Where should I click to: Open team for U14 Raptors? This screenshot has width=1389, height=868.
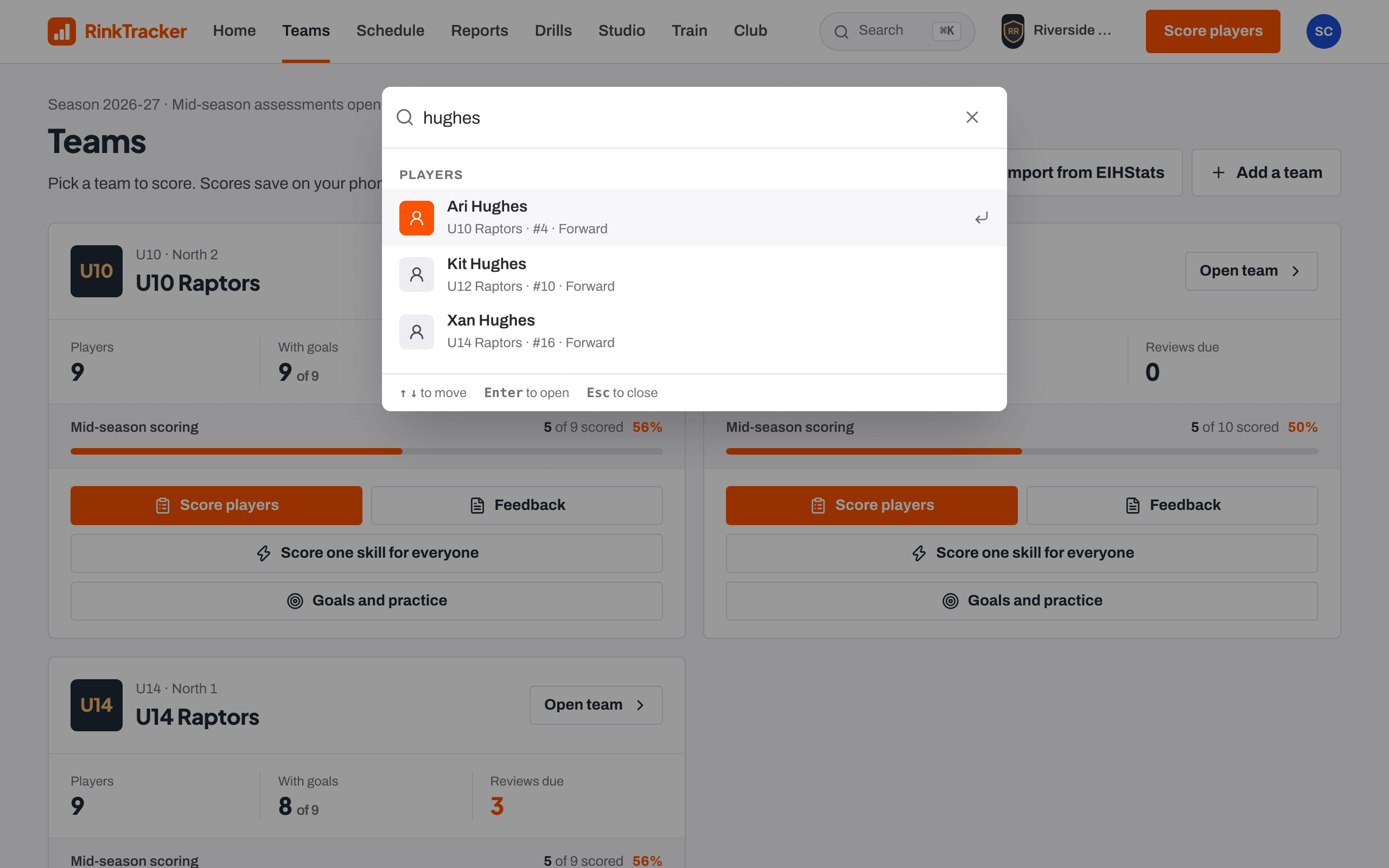point(596,705)
